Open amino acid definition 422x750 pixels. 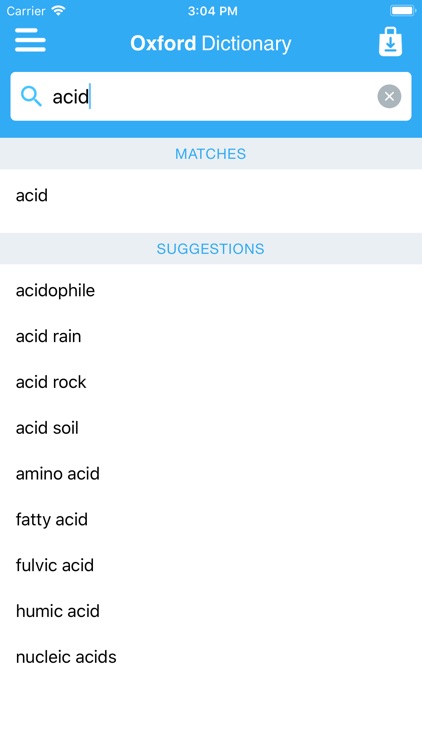click(x=211, y=474)
